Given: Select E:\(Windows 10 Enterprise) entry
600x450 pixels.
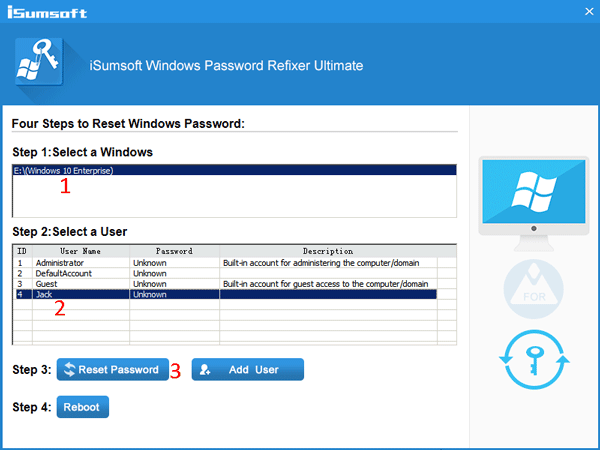Looking at the screenshot, I should pyautogui.click(x=235, y=170).
